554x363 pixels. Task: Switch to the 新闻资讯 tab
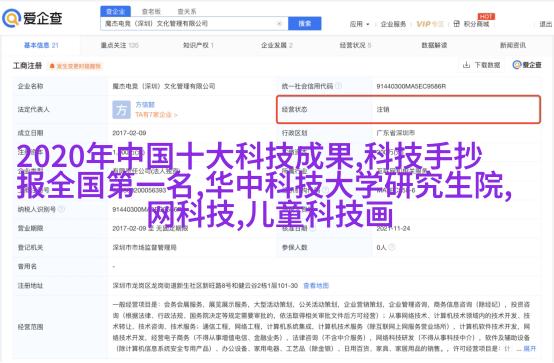(x=513, y=45)
